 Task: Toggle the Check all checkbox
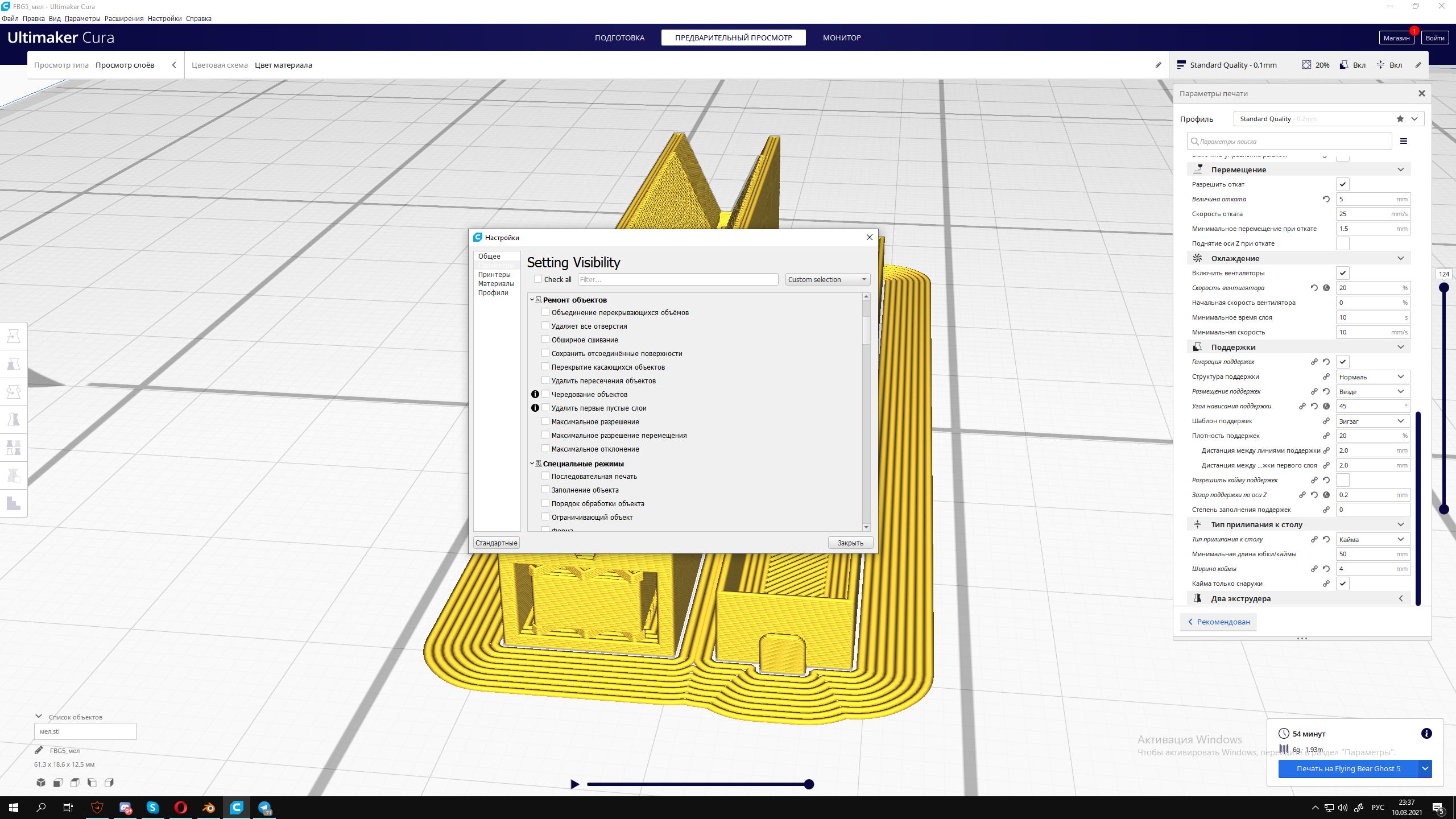[538, 279]
